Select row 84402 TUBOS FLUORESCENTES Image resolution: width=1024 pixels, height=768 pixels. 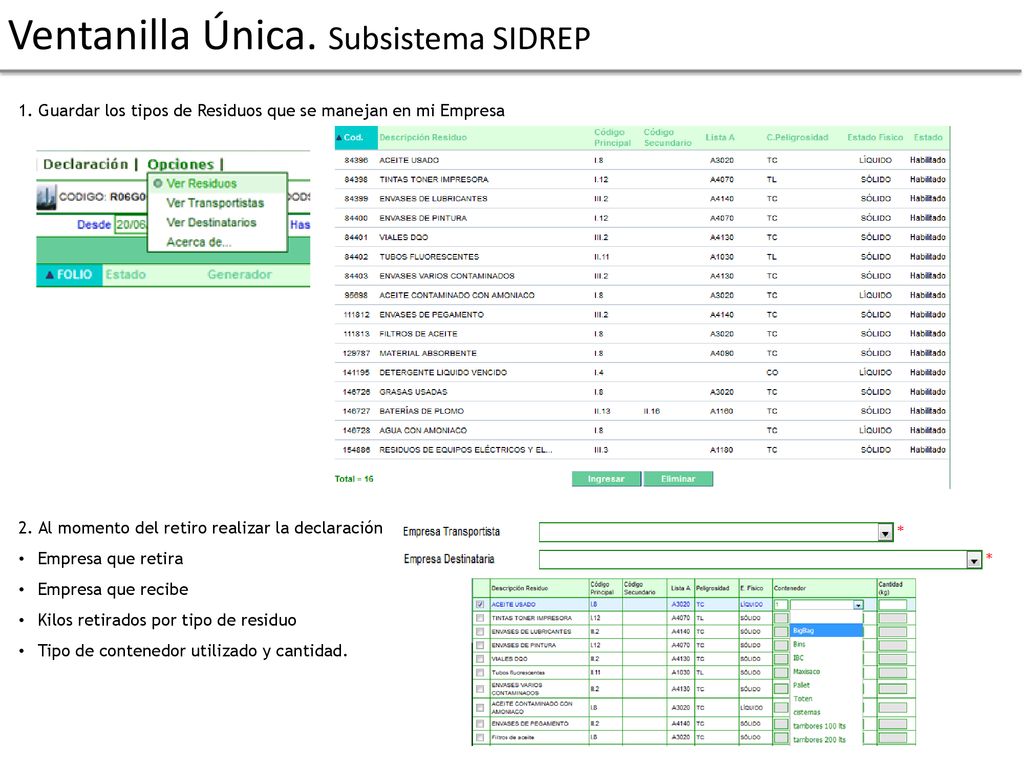click(642, 257)
